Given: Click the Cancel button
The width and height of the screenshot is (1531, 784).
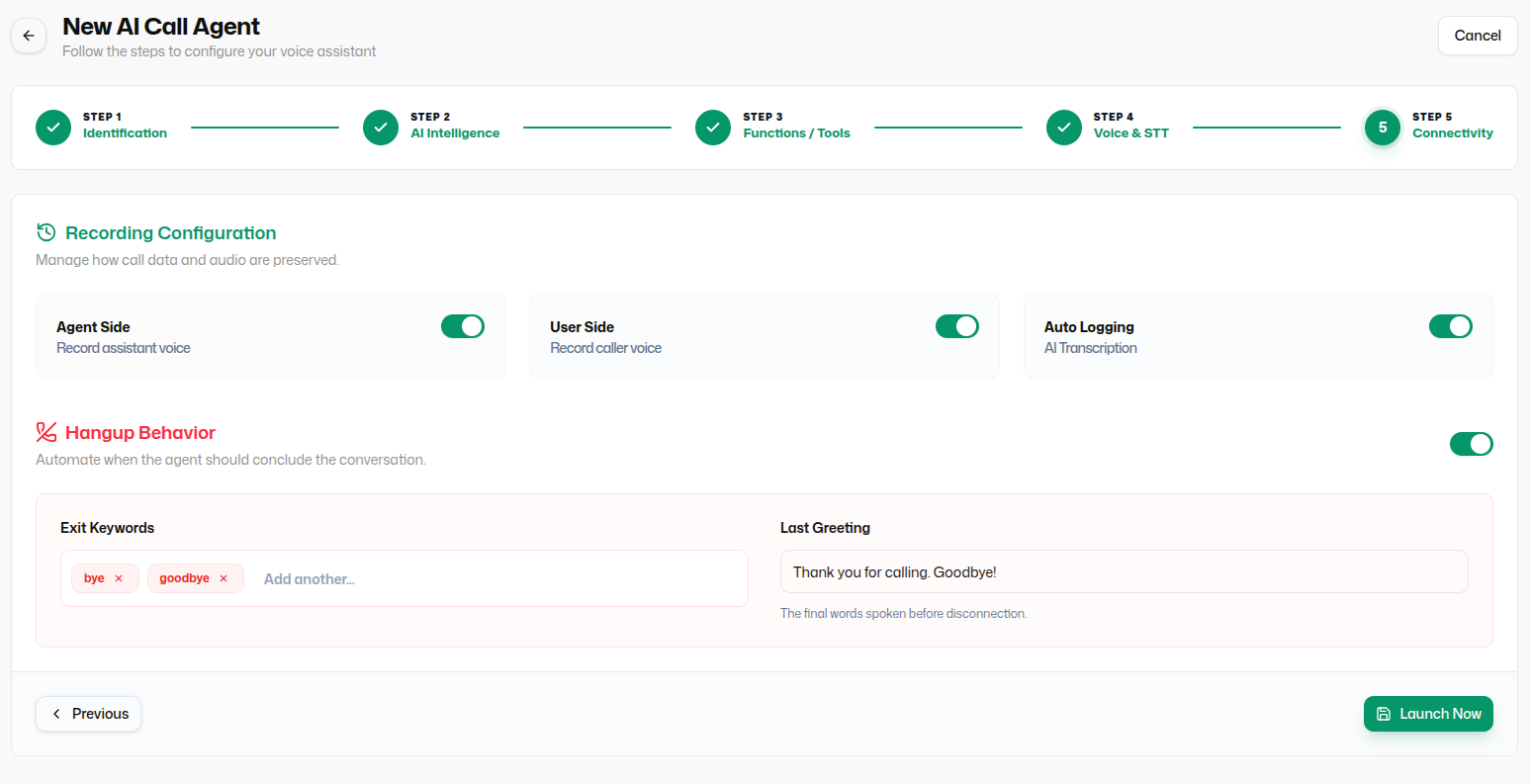Looking at the screenshot, I should click(1478, 36).
